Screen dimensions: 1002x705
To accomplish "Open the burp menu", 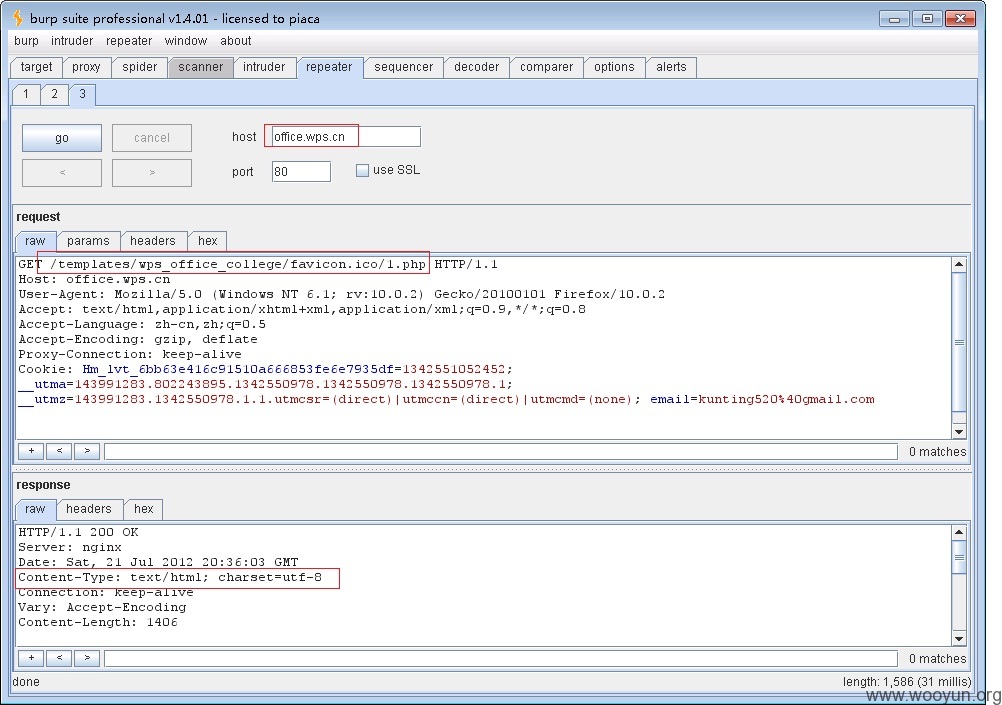I will click(26, 41).
